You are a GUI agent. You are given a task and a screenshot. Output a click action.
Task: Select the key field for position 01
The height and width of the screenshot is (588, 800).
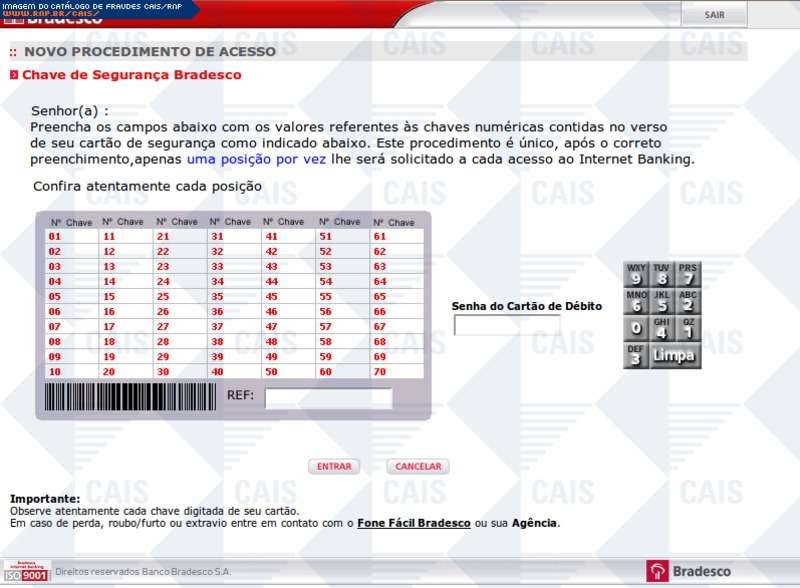point(82,237)
